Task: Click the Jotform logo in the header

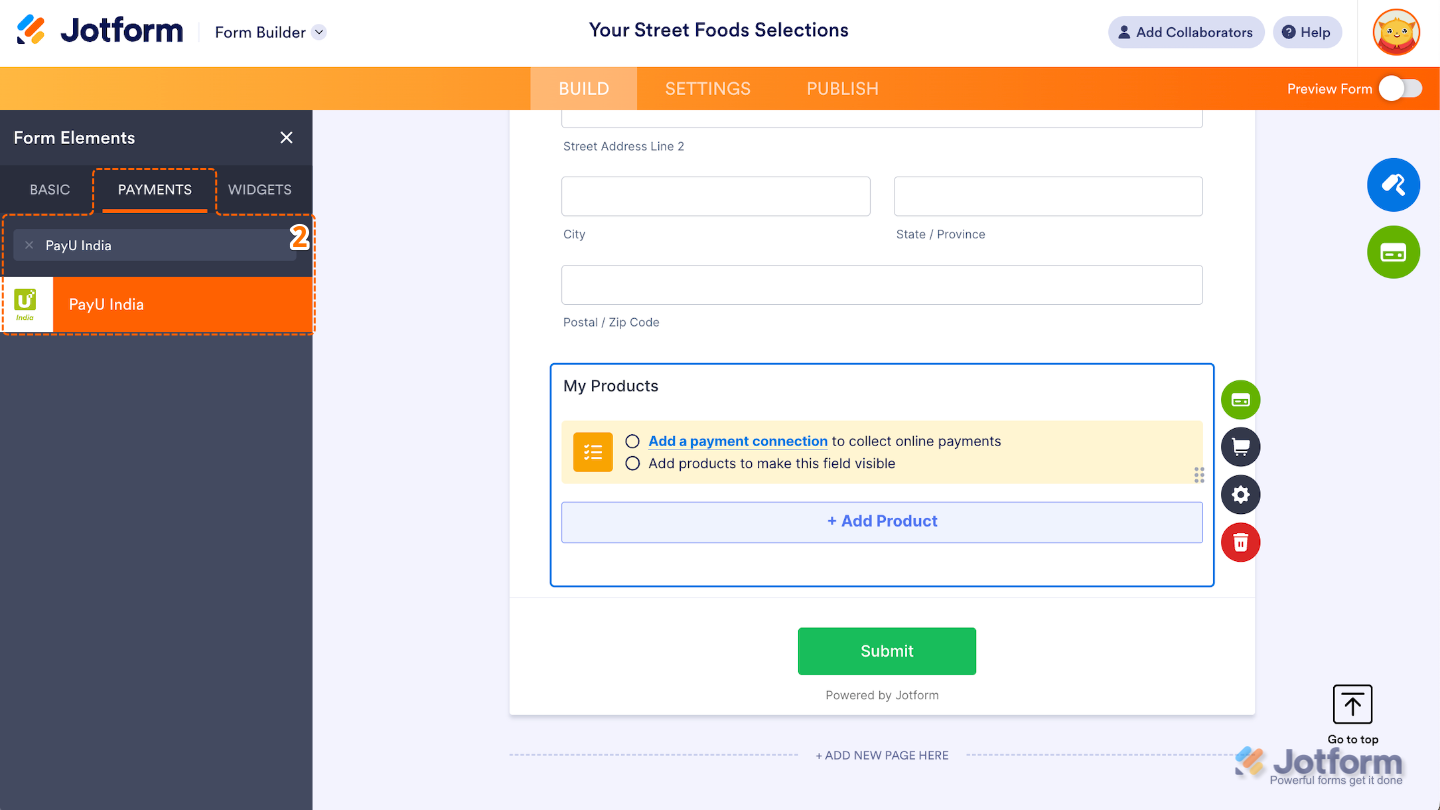Action: 100,30
